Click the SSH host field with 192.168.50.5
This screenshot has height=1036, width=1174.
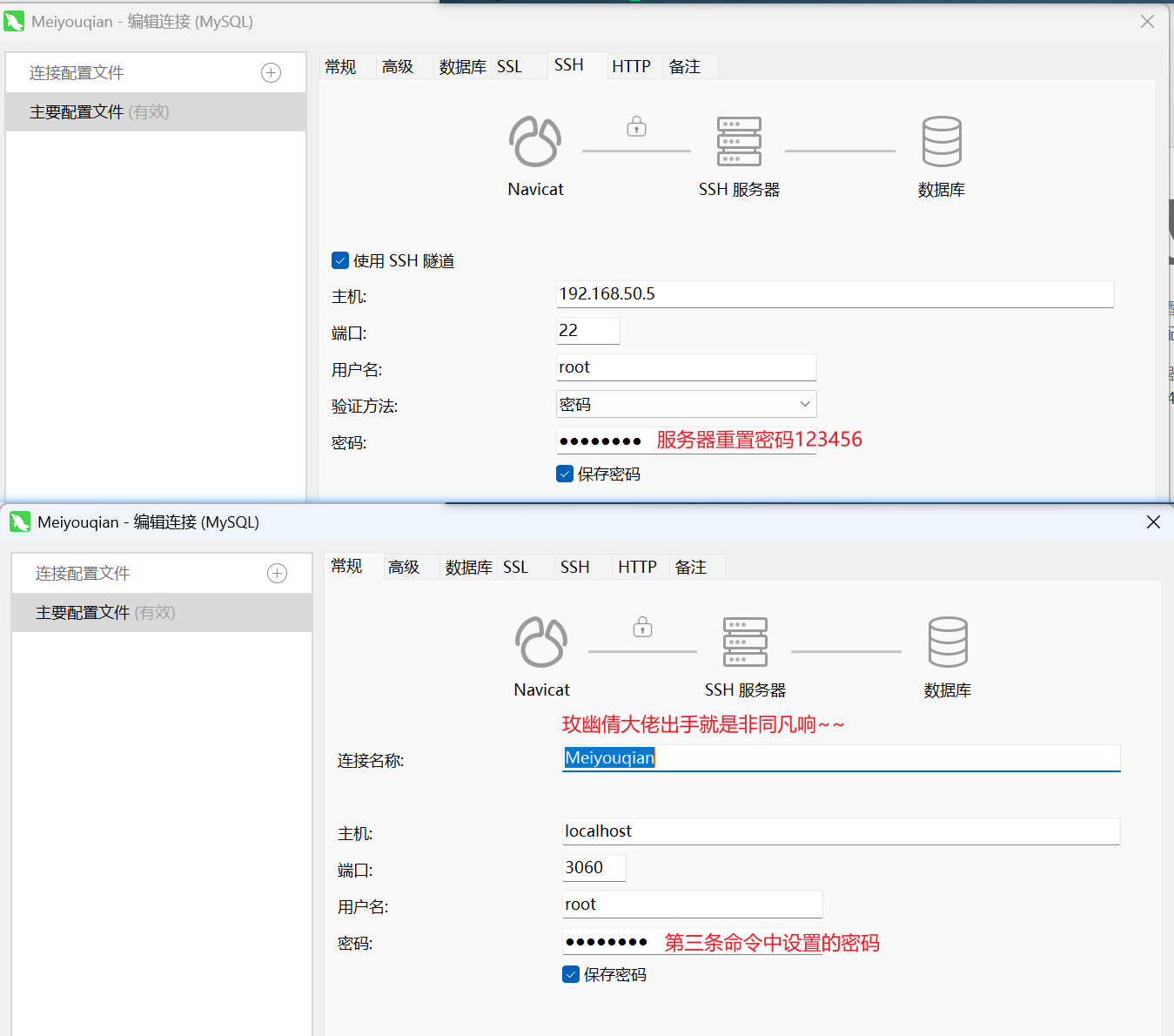pos(834,294)
